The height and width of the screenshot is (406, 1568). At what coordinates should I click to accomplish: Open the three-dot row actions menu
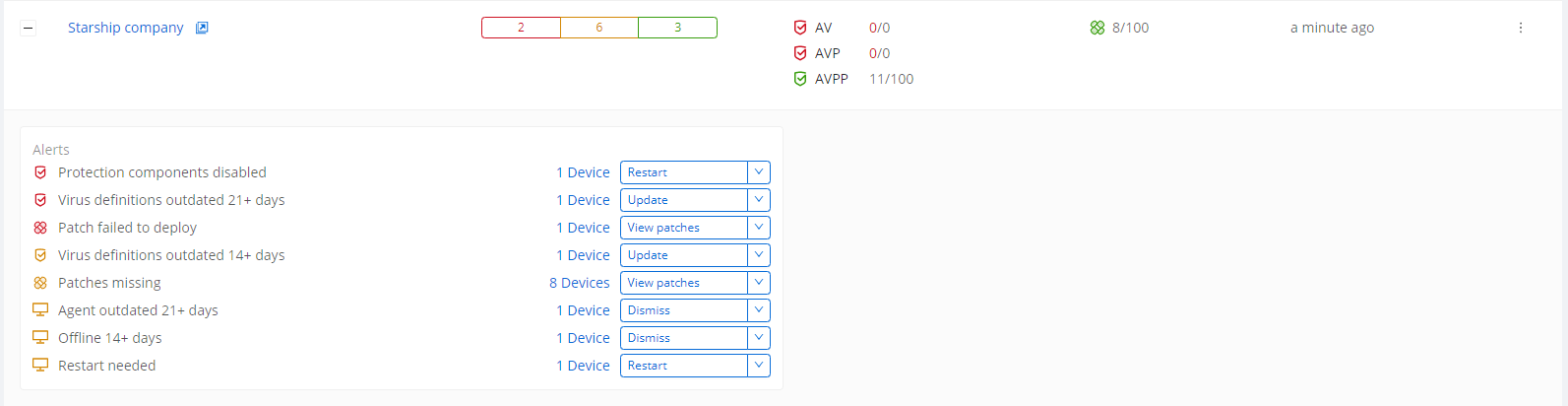[x=1521, y=28]
